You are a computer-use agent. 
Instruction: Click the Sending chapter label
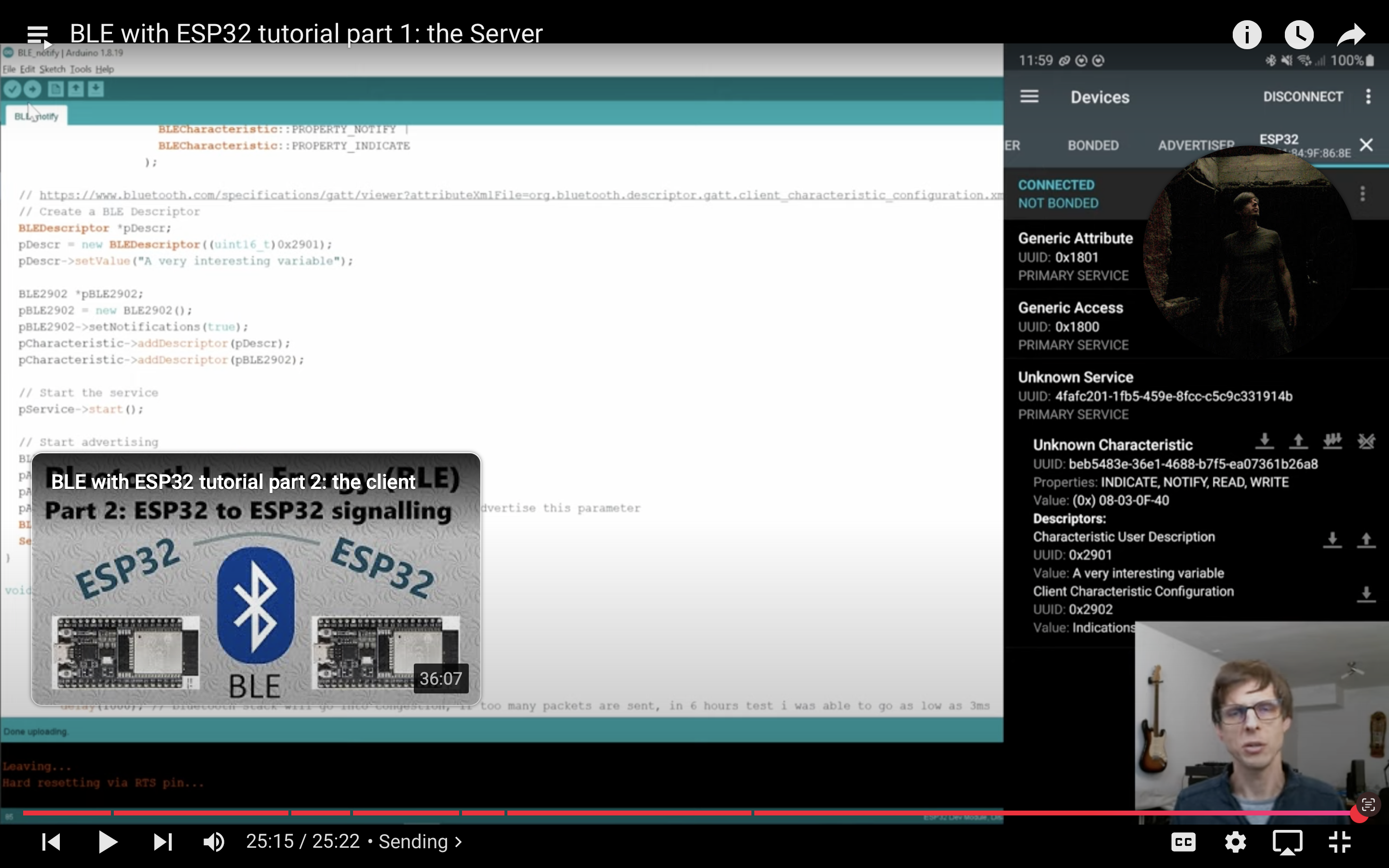[x=413, y=841]
